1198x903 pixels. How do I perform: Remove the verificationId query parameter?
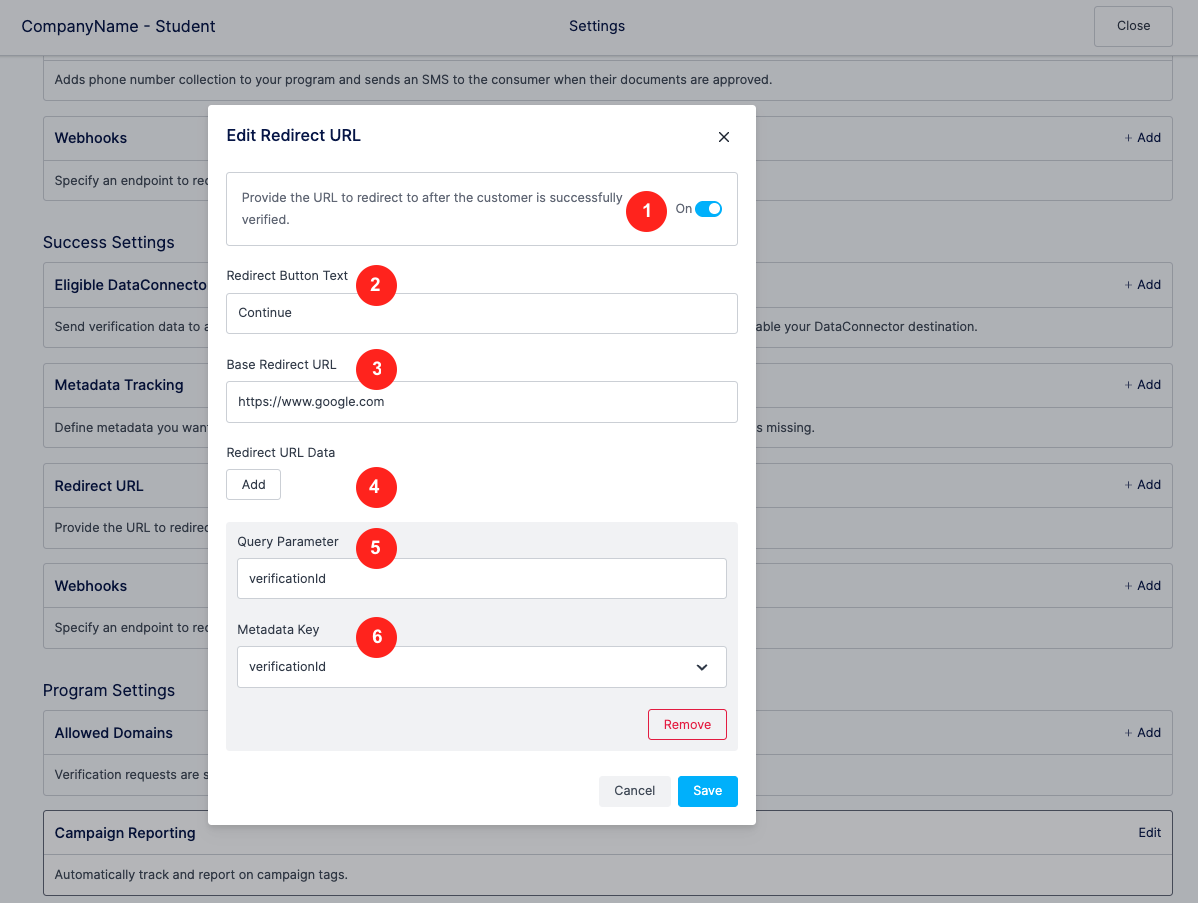[687, 724]
